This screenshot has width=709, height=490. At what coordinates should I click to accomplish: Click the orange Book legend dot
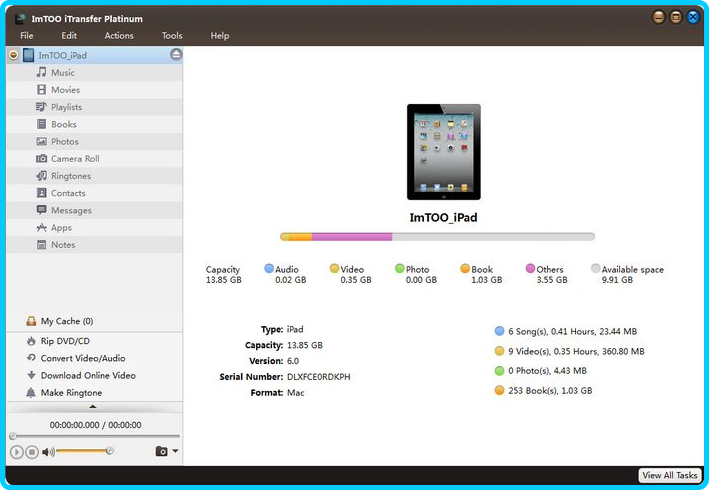[465, 269]
